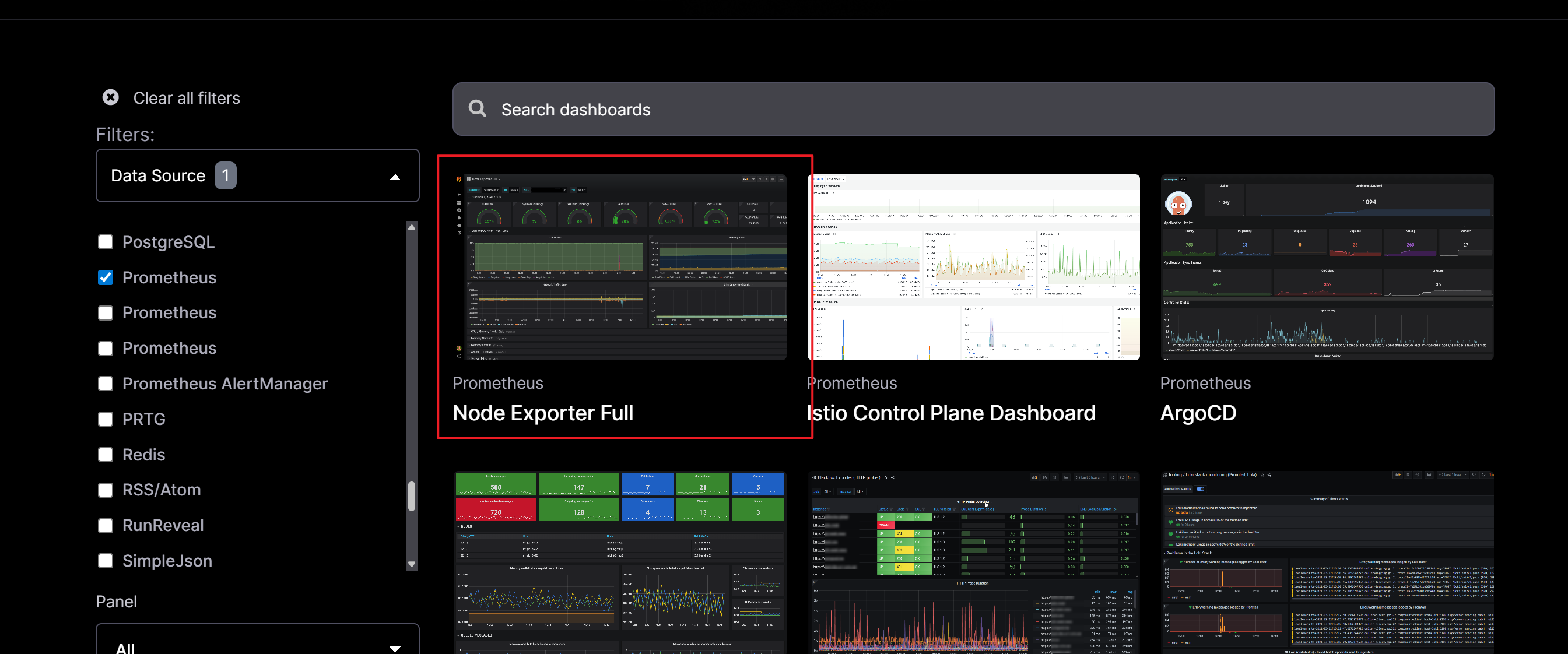Click the Data Source filter count badge
Image resolution: width=1568 pixels, height=654 pixels.
tap(225, 175)
